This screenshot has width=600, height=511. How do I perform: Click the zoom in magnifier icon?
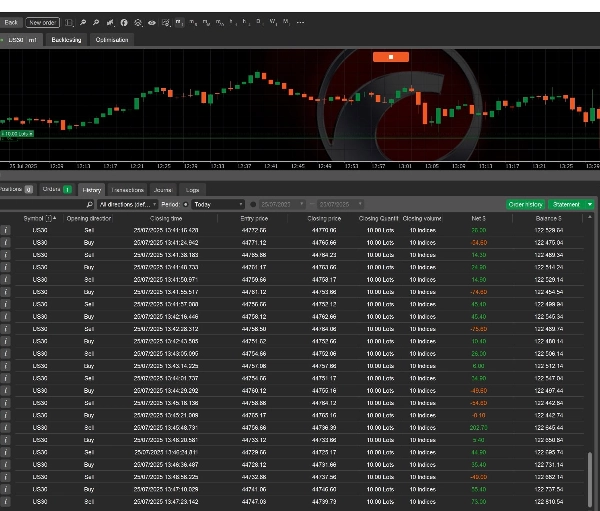[x=83, y=21]
